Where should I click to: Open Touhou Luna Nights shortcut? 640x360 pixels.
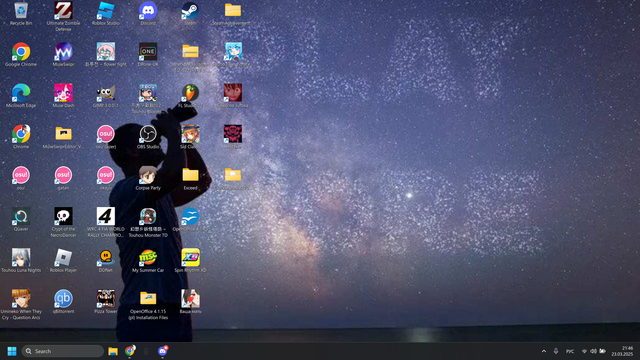point(21,260)
